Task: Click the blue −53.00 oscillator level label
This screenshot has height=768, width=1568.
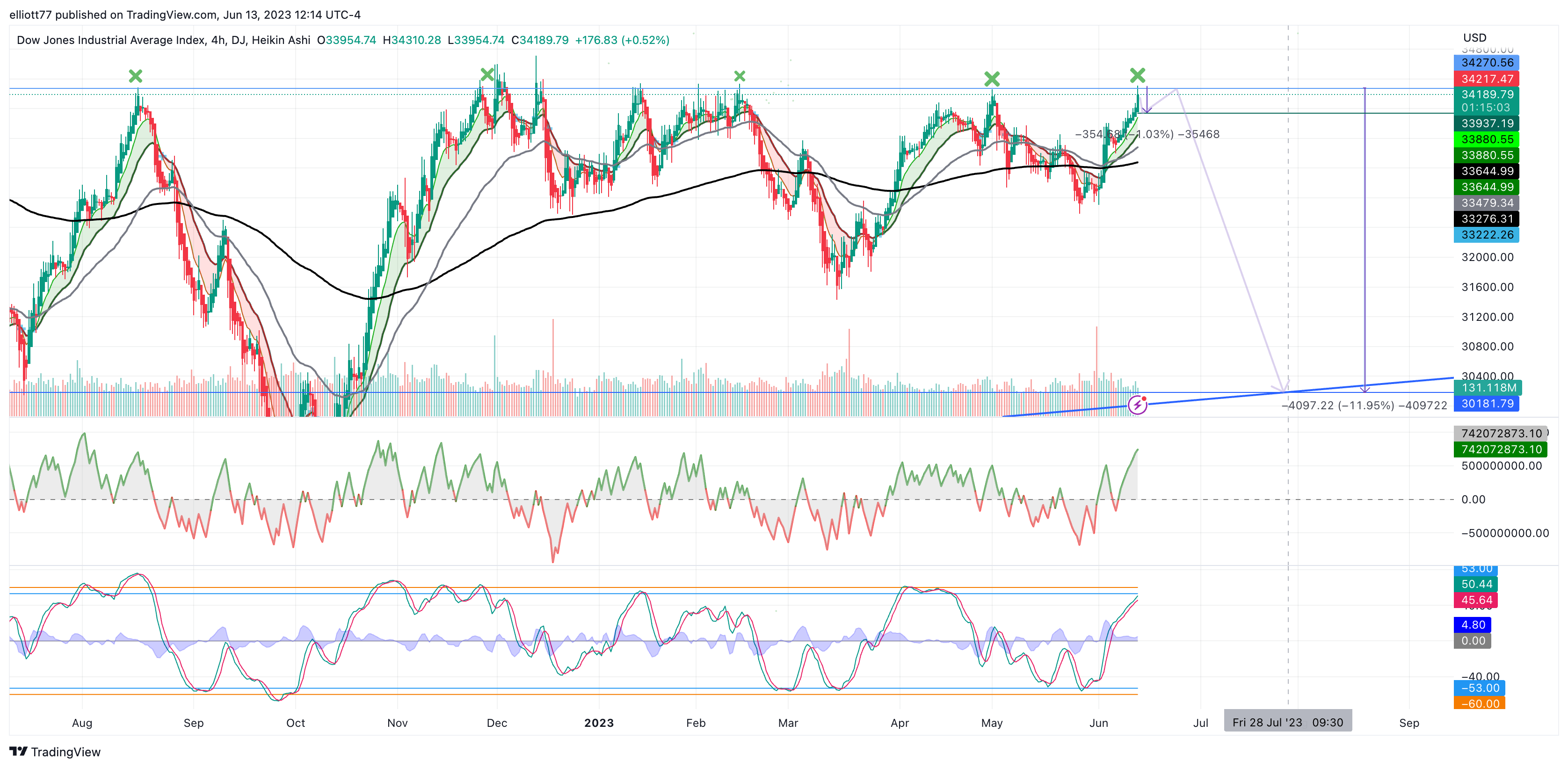Action: [1480, 688]
